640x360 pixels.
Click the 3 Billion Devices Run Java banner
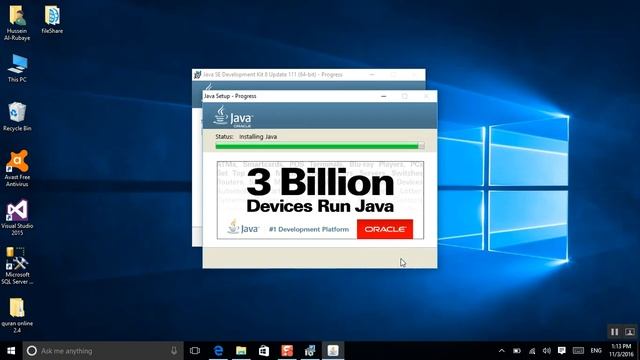[x=320, y=200]
